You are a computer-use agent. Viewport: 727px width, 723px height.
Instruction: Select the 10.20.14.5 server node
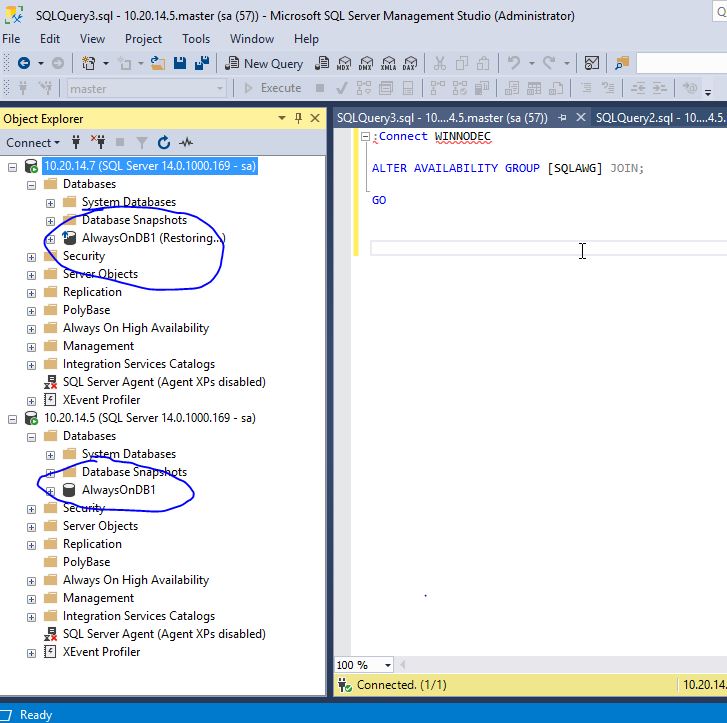[x=150, y=418]
